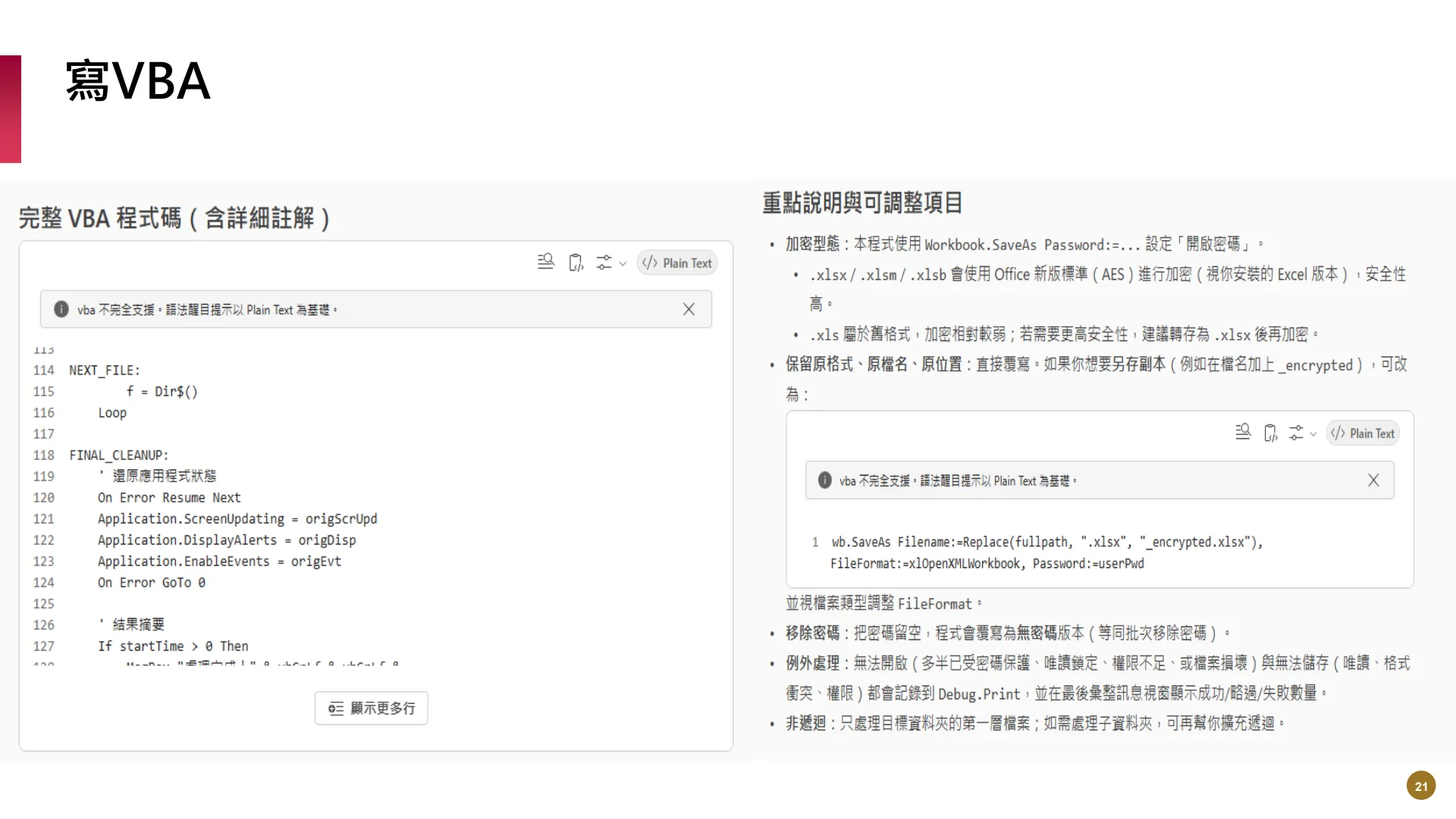Click the 'FileFormat:=xlOpenXMLWorkbook' code line
Viewport: 1456px width, 819px height.
click(987, 563)
